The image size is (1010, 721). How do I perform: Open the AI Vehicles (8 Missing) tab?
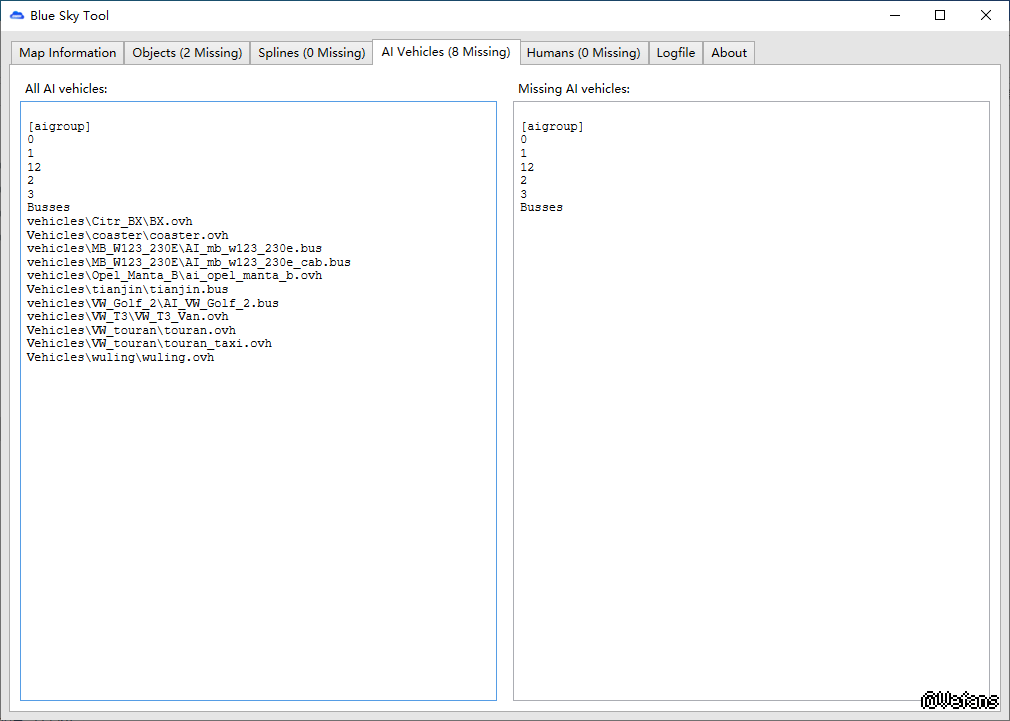445,52
